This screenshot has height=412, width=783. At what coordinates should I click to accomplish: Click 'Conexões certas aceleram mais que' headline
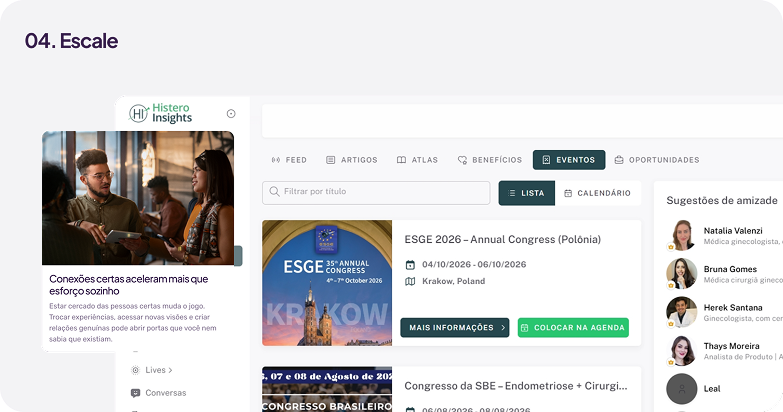tap(128, 279)
